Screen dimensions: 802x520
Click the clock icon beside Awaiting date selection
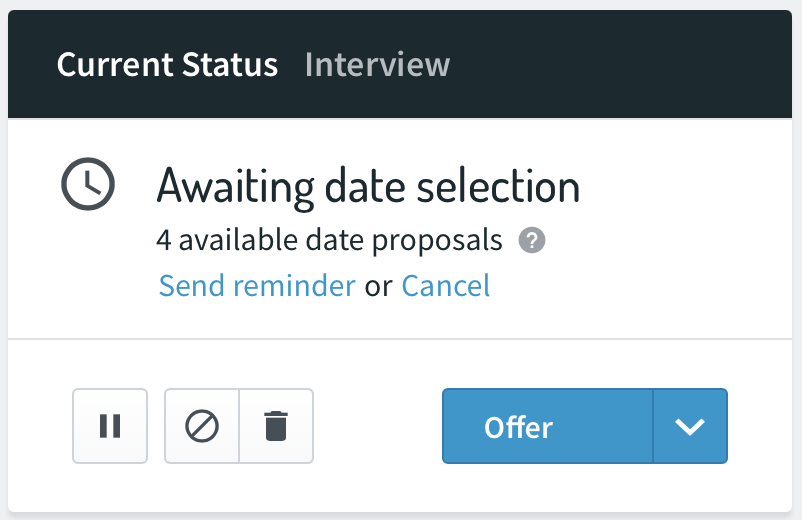coord(88,184)
